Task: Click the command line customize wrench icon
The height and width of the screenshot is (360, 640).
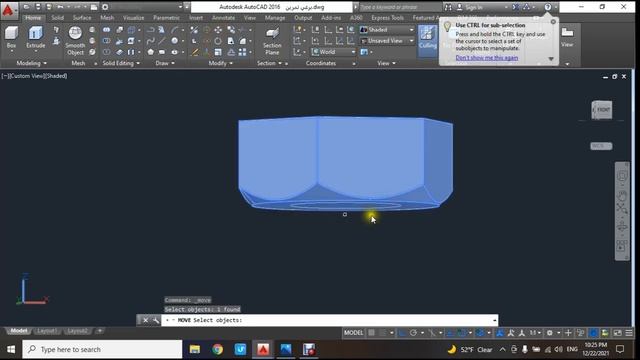Action: click(156, 320)
